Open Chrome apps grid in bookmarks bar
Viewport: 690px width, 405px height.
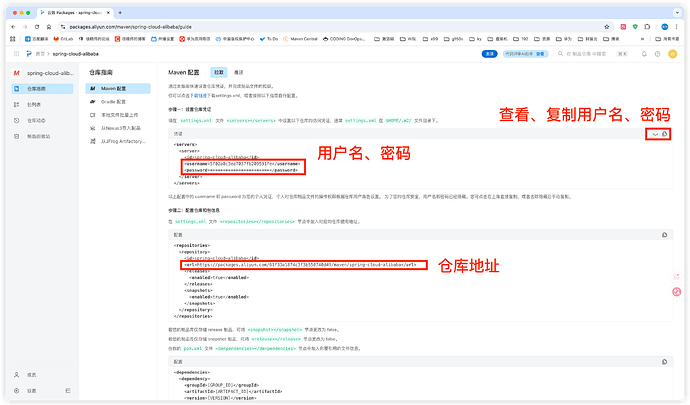click(x=13, y=39)
